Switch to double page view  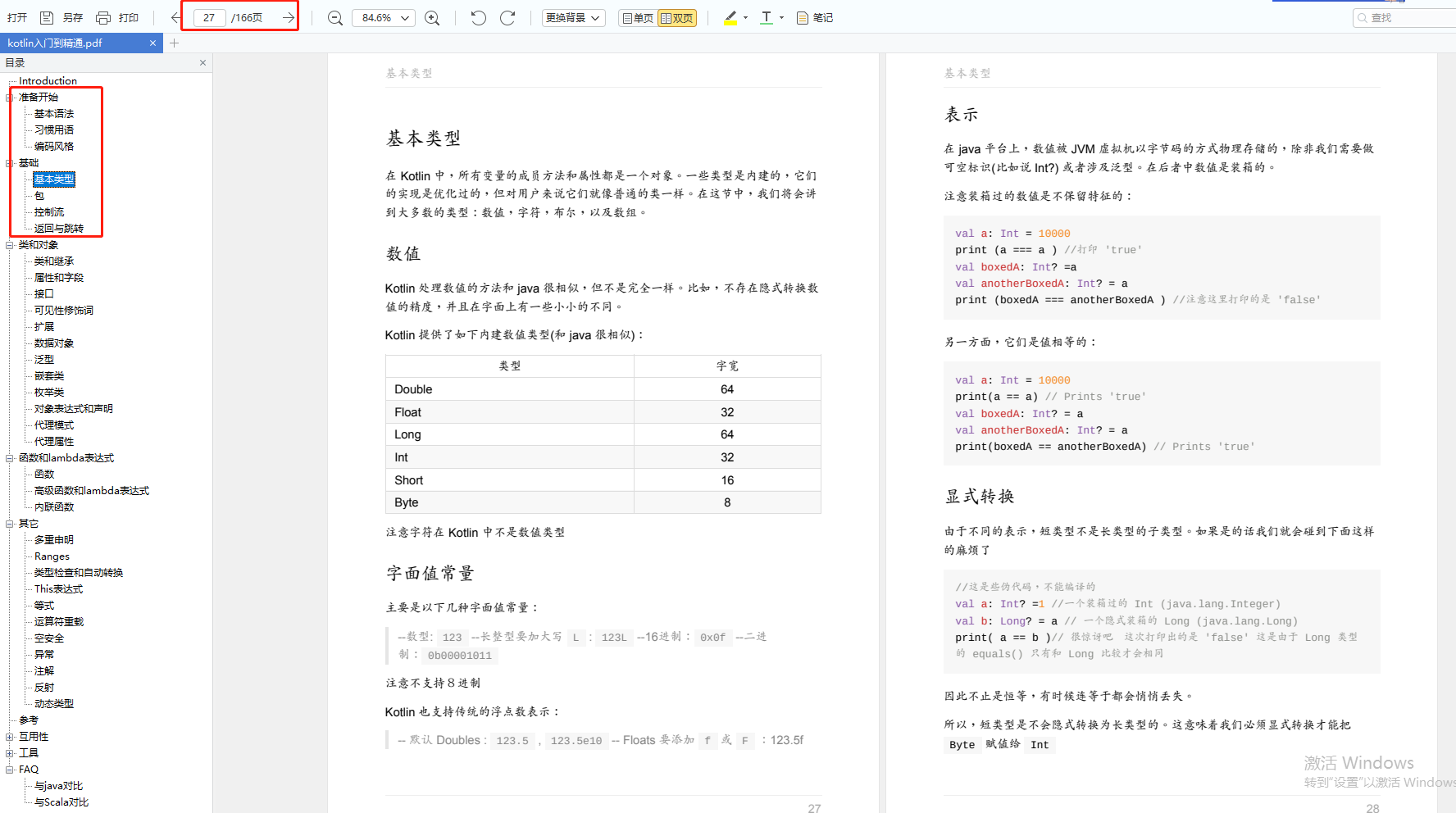[x=677, y=17]
